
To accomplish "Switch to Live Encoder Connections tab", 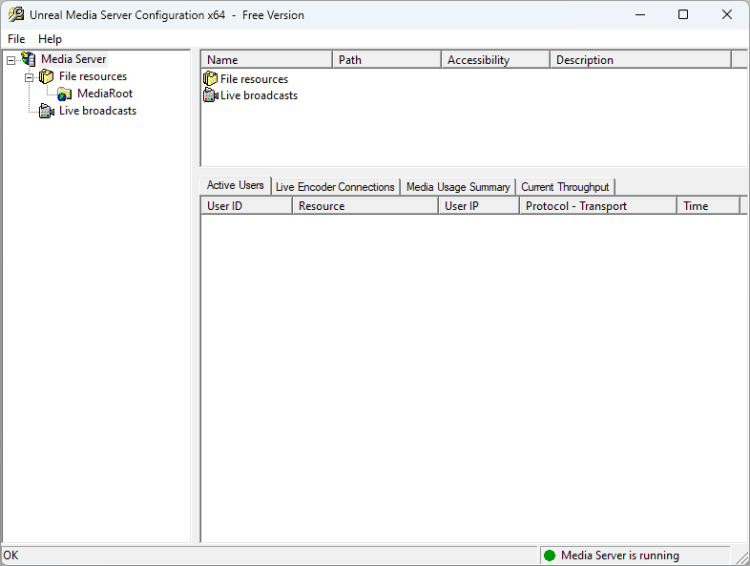I will [335, 187].
